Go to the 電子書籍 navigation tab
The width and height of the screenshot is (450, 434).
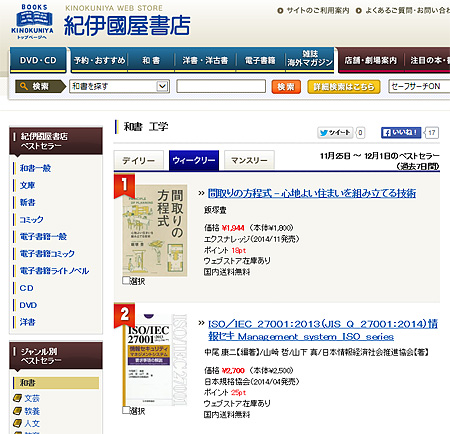[260, 60]
